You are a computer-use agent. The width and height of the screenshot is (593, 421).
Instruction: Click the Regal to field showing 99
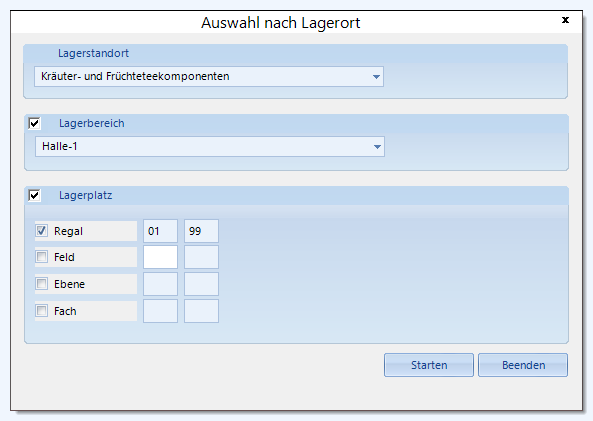pyautogui.click(x=201, y=231)
